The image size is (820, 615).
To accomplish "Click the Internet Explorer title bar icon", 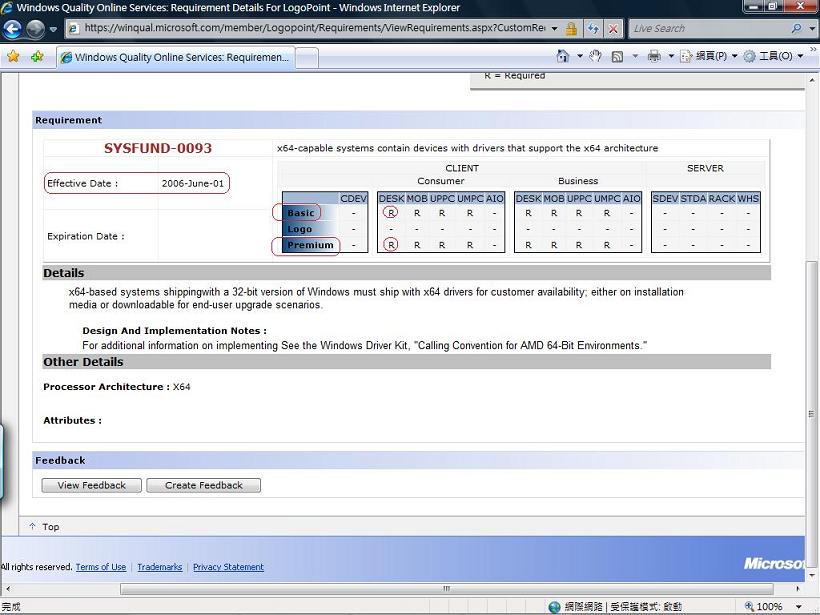I will pos(7,7).
